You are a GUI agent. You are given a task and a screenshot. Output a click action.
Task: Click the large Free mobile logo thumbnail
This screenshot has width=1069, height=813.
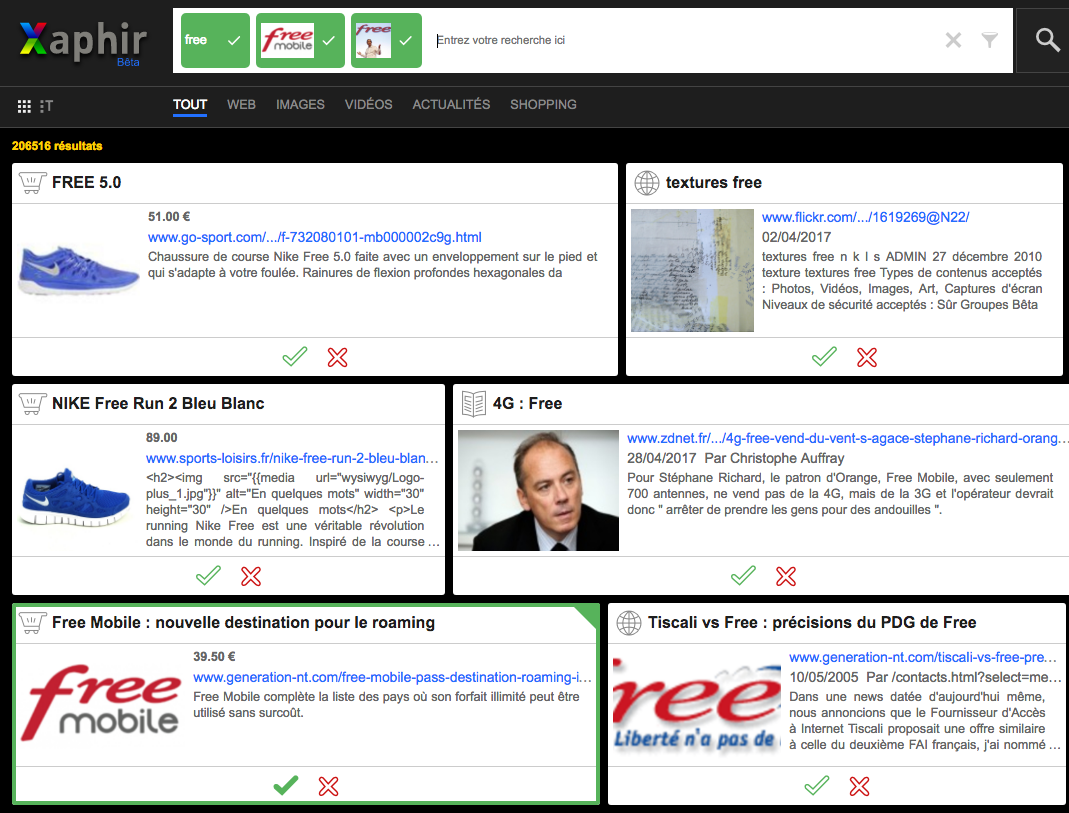[102, 702]
